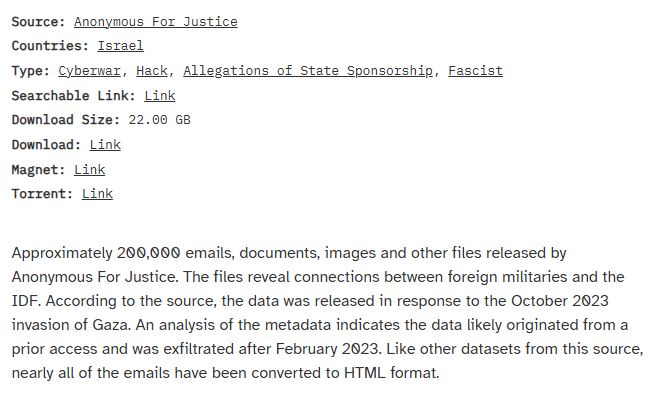Click the bold Magnet: label
The height and width of the screenshot is (395, 671).
click(x=39, y=169)
